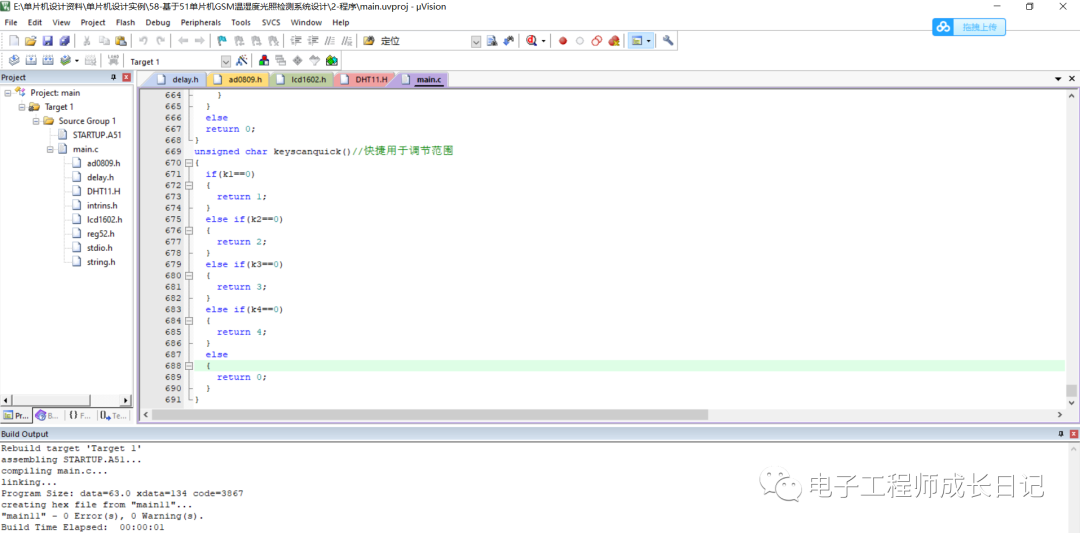
Task: Fold the code block at line 688
Action: 189,366
